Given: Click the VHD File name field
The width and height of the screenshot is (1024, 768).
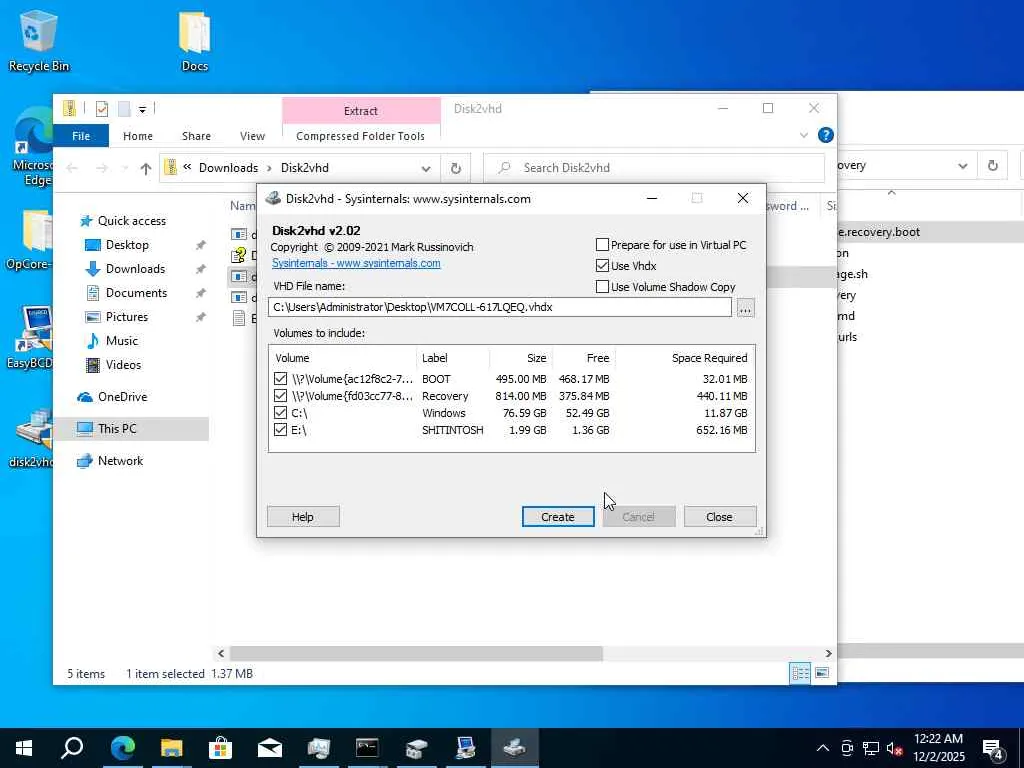Looking at the screenshot, I should [500, 308].
